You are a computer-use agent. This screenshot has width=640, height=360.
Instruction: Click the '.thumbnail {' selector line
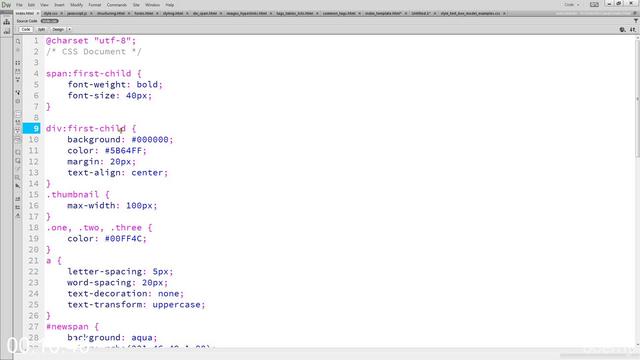[78, 195]
